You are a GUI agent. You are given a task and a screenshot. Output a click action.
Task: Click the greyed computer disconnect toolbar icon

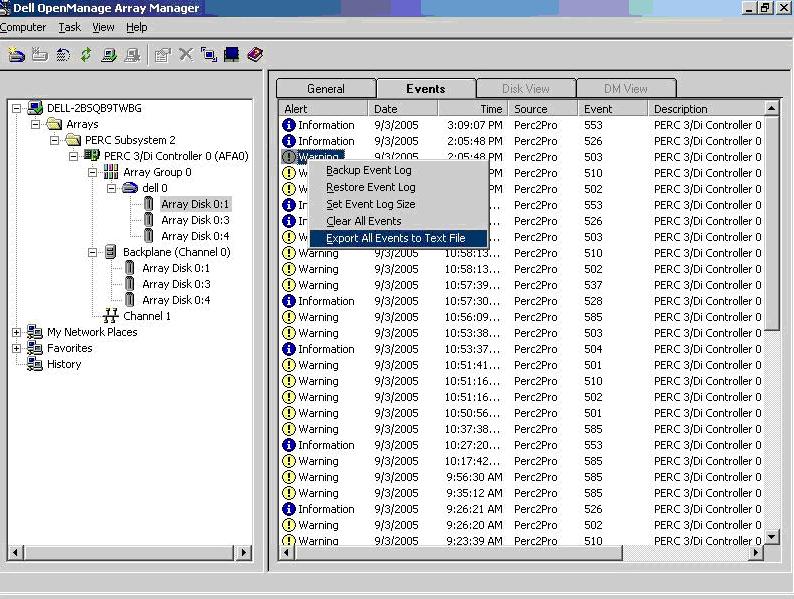(x=132, y=55)
